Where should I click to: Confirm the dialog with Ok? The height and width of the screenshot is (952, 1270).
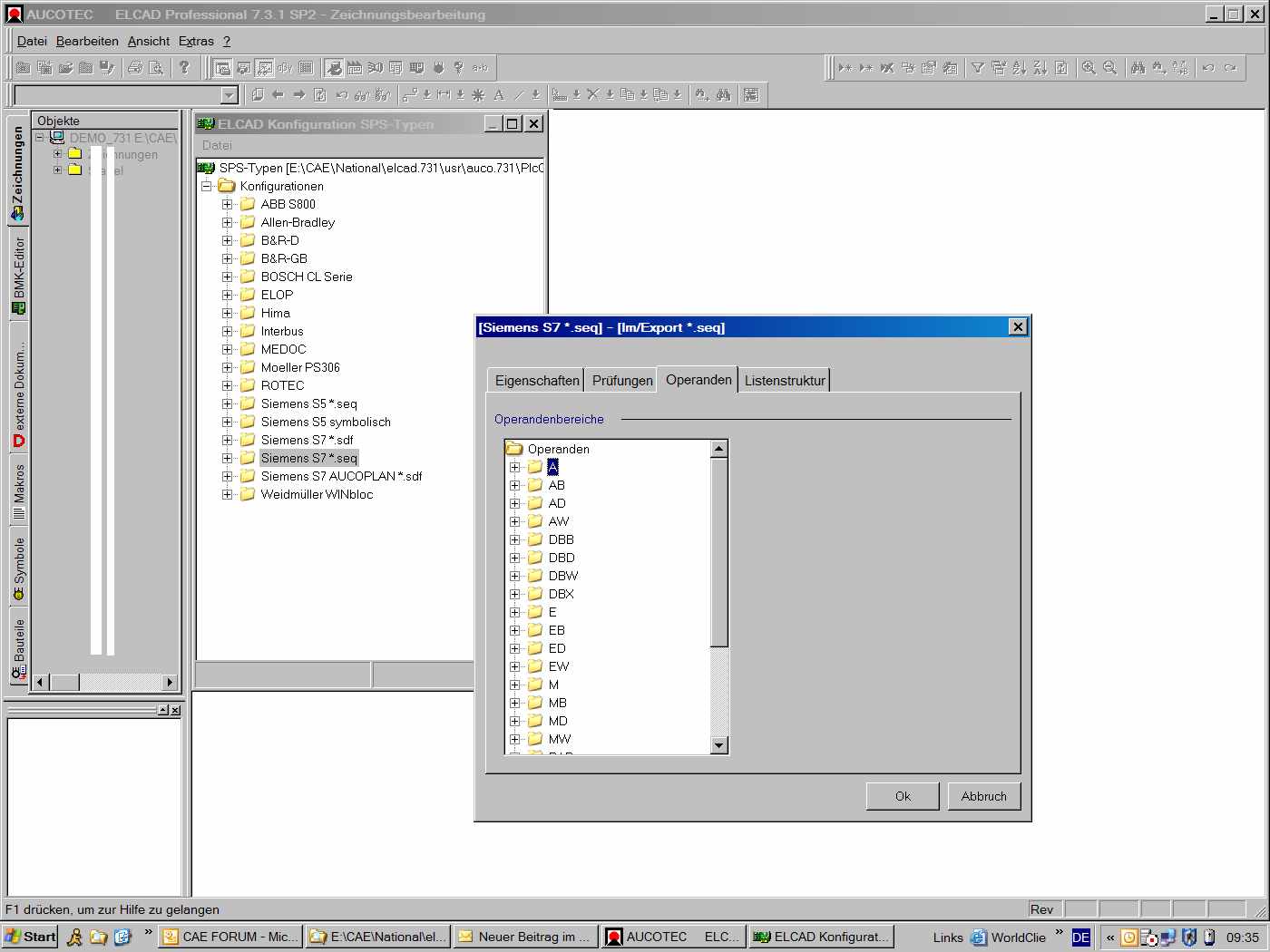(903, 796)
